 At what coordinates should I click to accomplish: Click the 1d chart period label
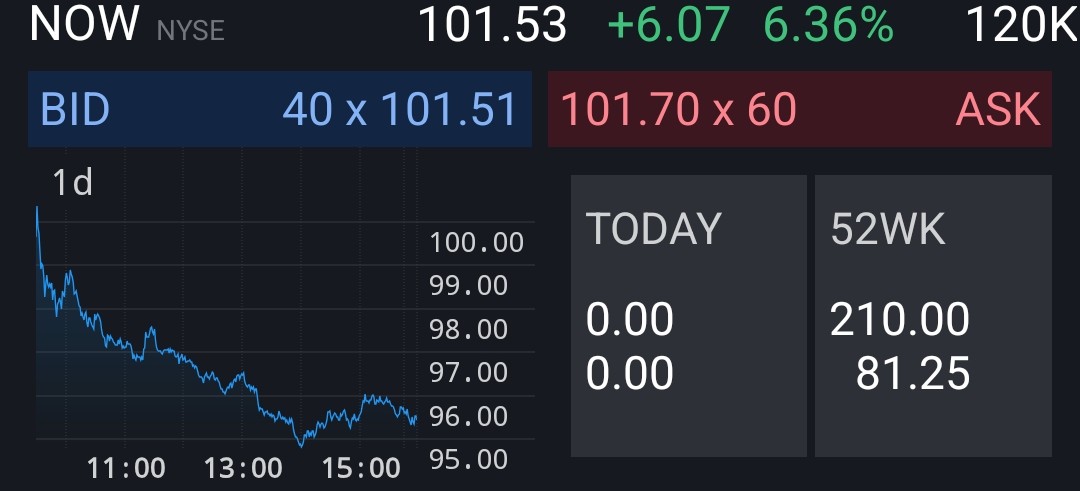tap(72, 183)
